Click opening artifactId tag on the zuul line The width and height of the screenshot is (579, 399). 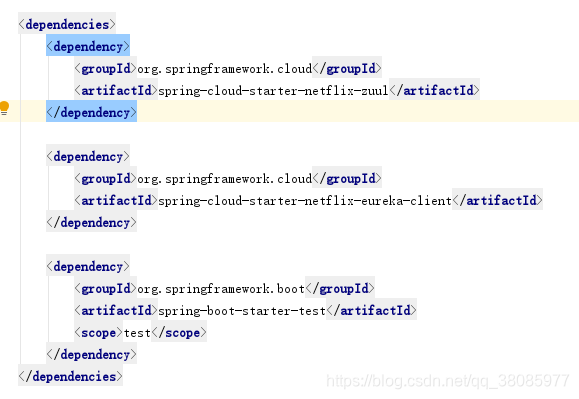click(x=116, y=90)
